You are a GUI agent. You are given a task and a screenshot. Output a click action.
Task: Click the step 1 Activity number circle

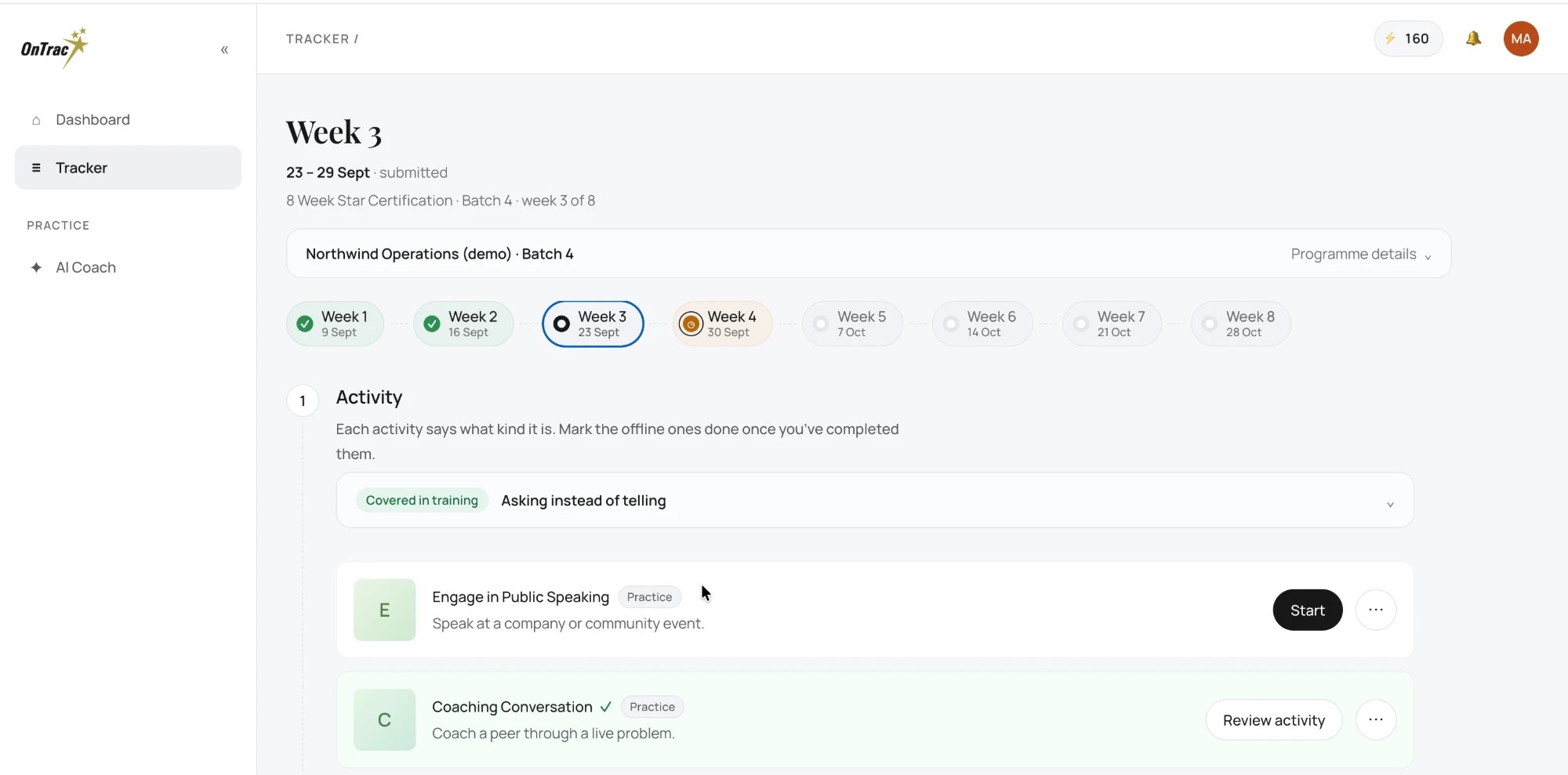tap(303, 400)
